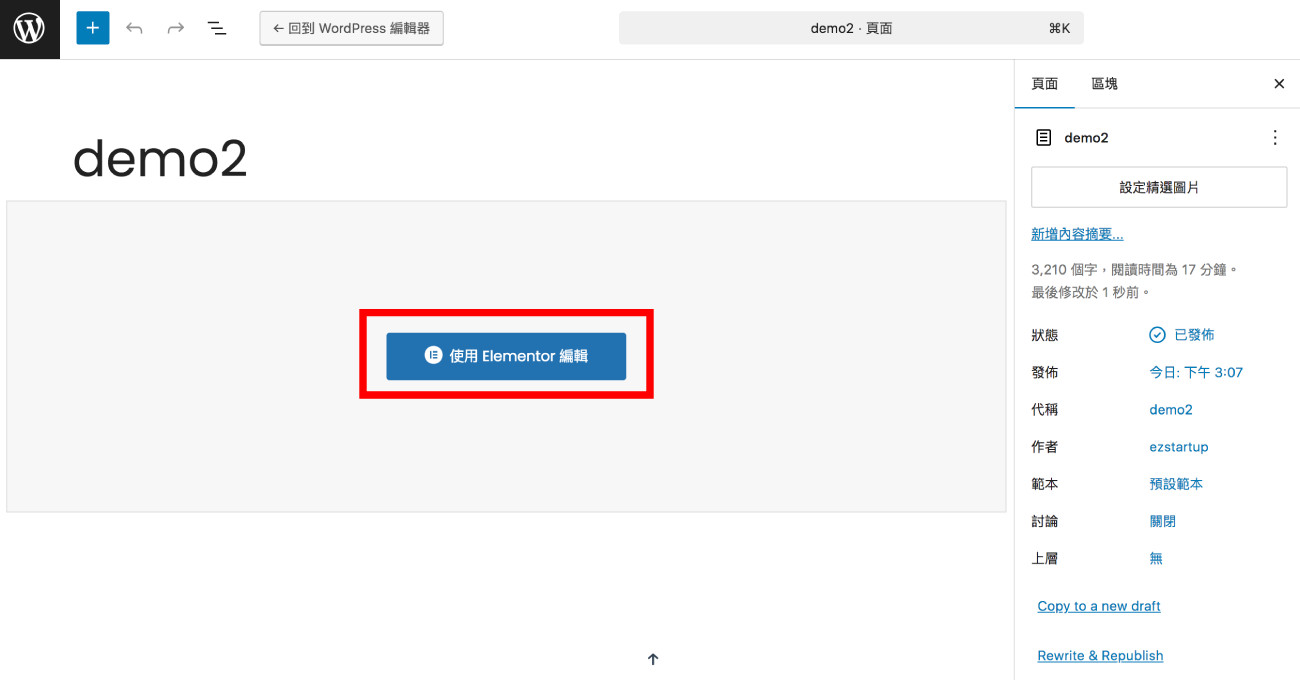
Task: Open the demo2 page actions menu
Action: point(1274,138)
